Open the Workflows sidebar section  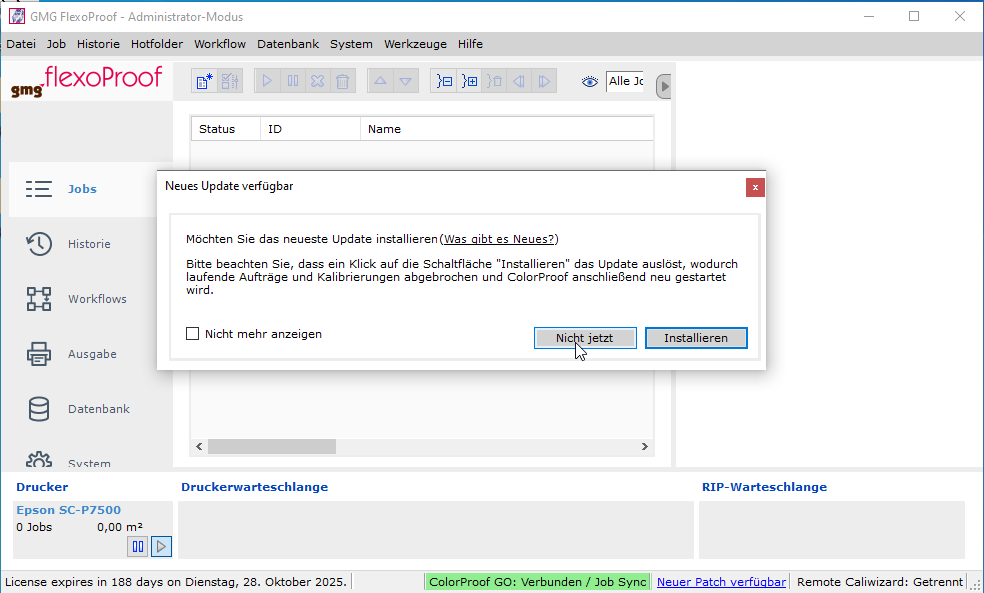(x=83, y=299)
